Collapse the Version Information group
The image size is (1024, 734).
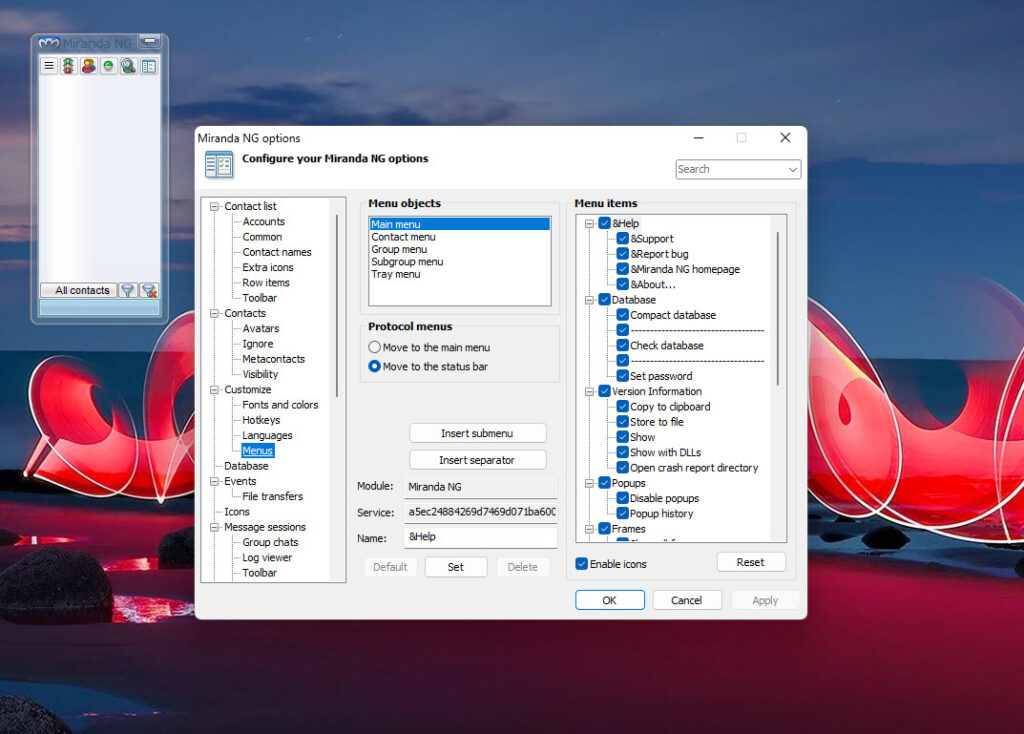pyautogui.click(x=589, y=391)
